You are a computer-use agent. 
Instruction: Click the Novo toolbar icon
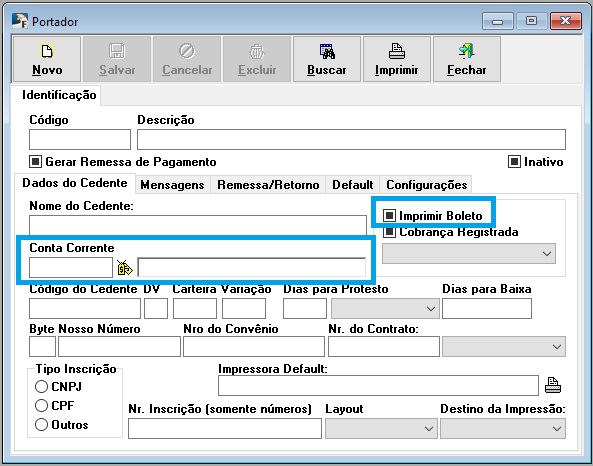tap(47, 51)
